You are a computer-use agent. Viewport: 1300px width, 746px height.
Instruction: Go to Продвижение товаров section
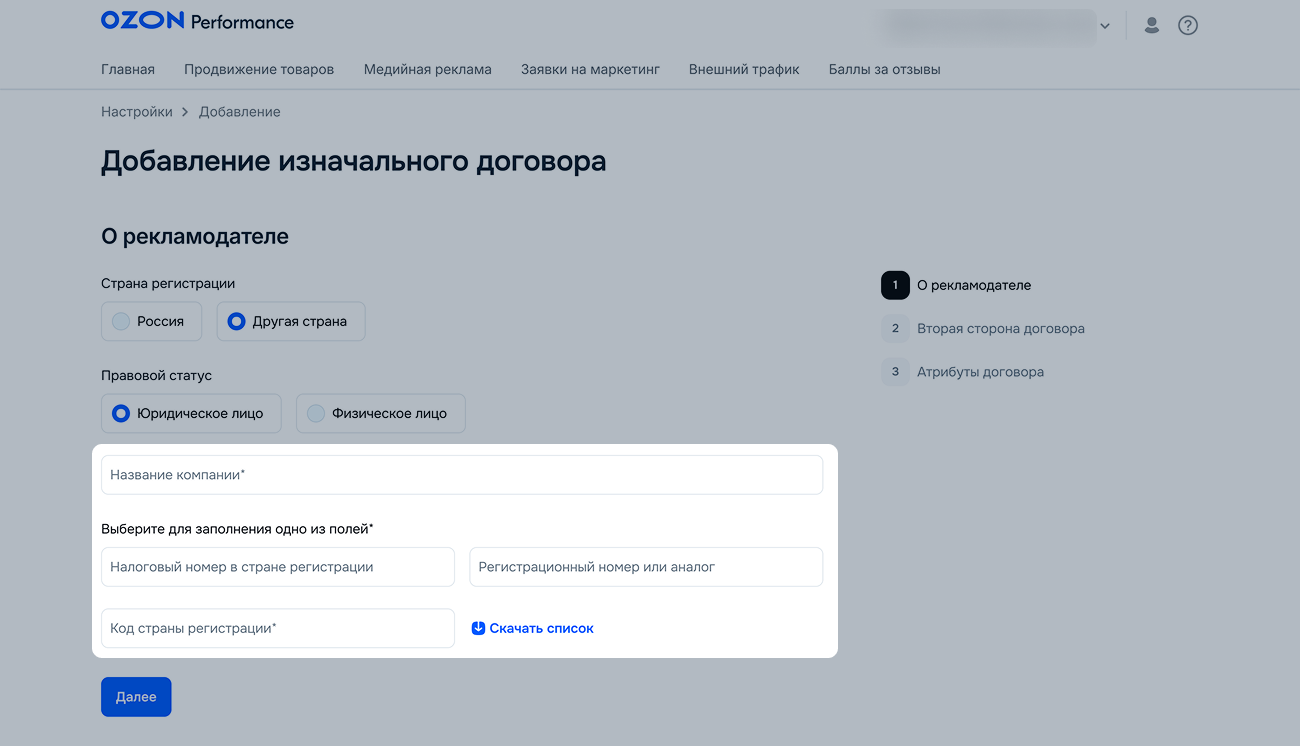[x=259, y=69]
